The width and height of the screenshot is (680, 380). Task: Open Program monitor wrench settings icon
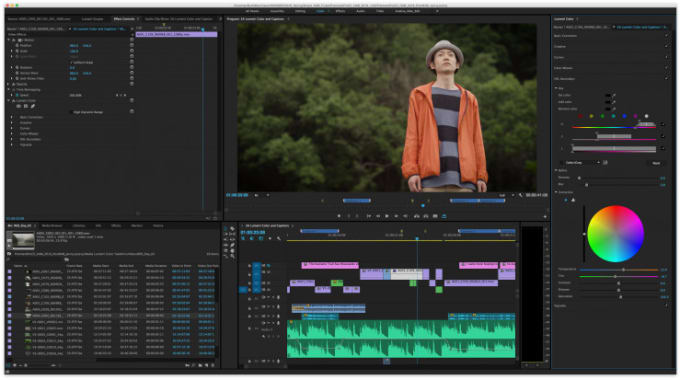520,195
